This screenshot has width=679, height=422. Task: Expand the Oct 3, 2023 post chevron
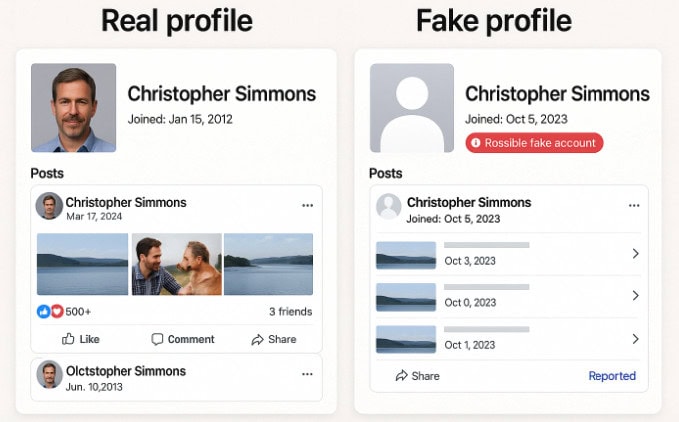(635, 254)
